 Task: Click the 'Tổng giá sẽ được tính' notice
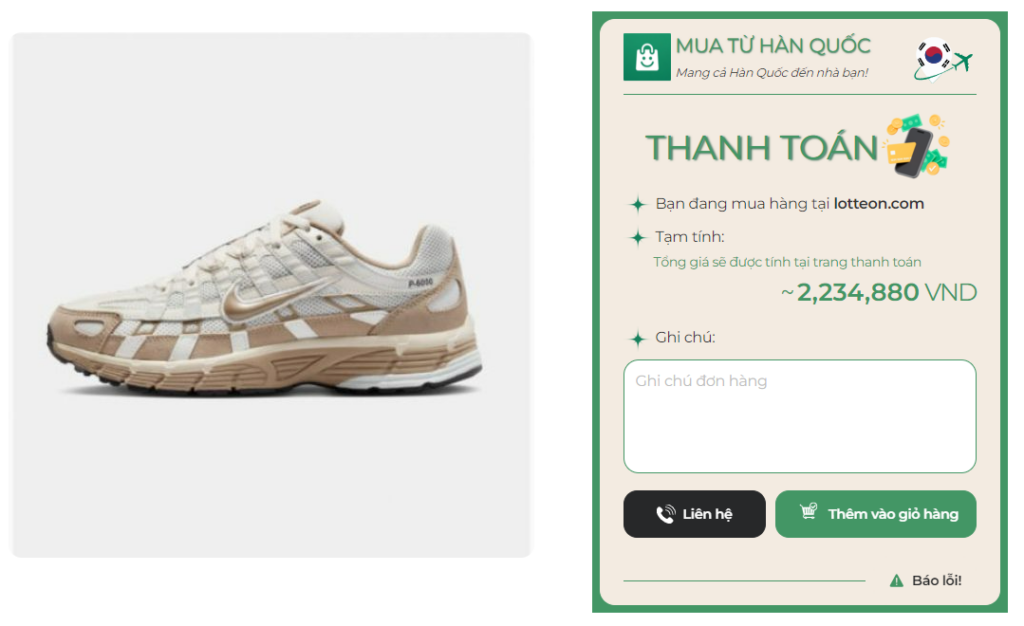[787, 262]
